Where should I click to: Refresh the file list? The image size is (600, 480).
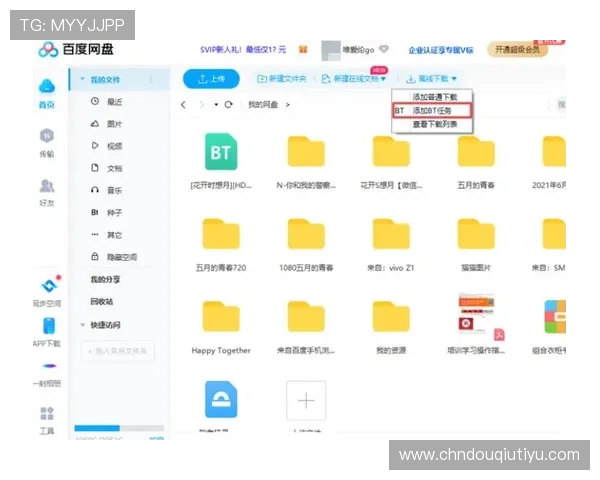pos(228,104)
